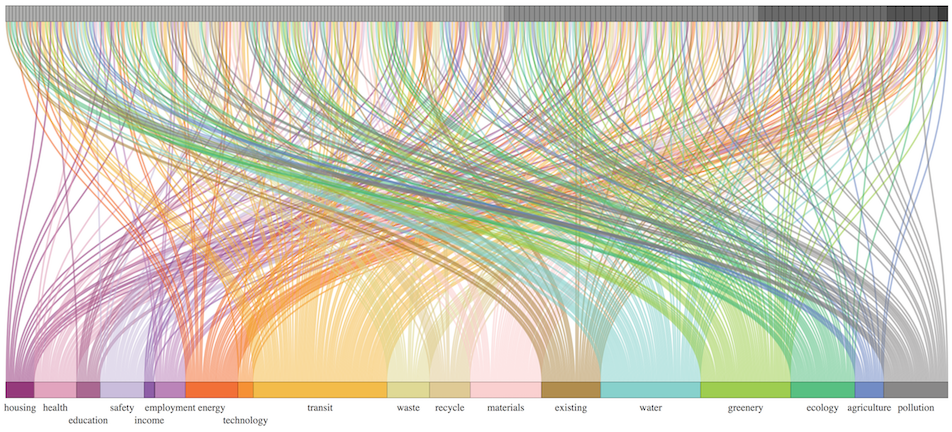Screen dimensions: 952x432
Task: Click the teal water category bar
Action: [650, 390]
